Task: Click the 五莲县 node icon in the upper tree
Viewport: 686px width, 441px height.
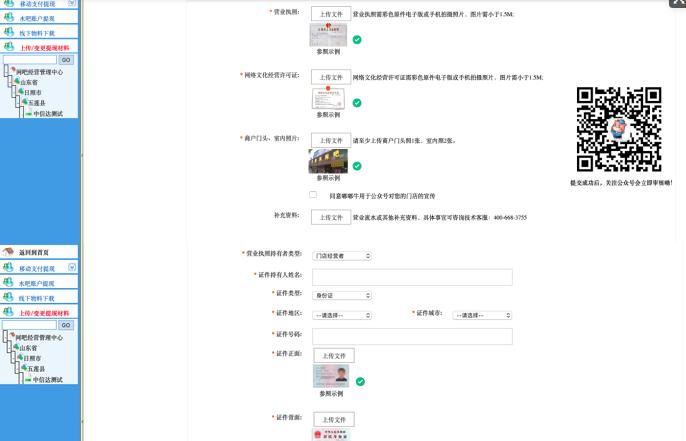Action: 25,102
